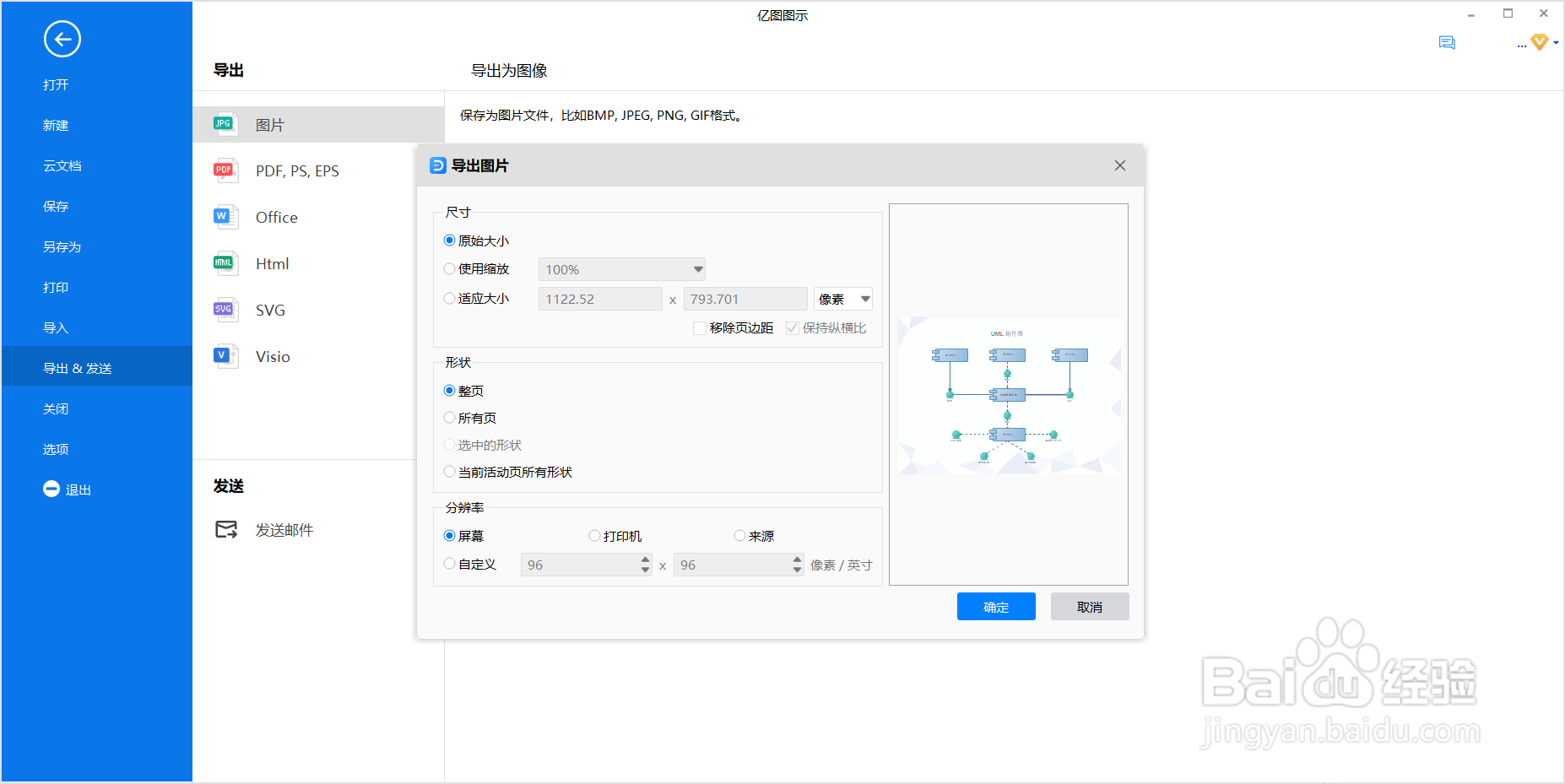The width and height of the screenshot is (1565, 784).
Task: Click the 确定 button to confirm export
Action: pos(995,606)
